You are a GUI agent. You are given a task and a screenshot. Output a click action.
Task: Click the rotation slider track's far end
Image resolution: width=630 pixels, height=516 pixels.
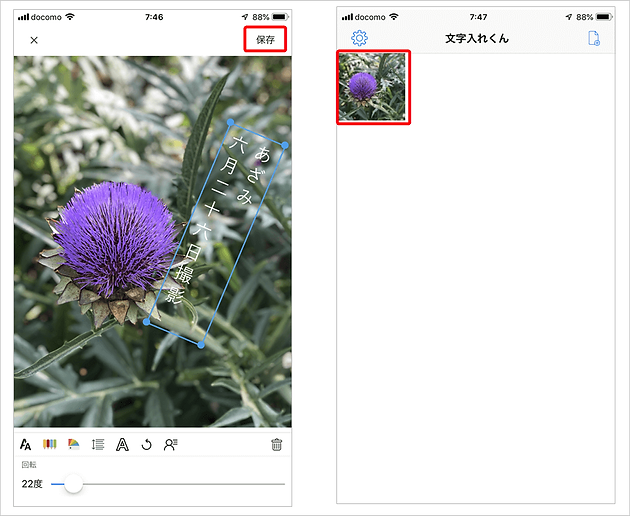284,484
